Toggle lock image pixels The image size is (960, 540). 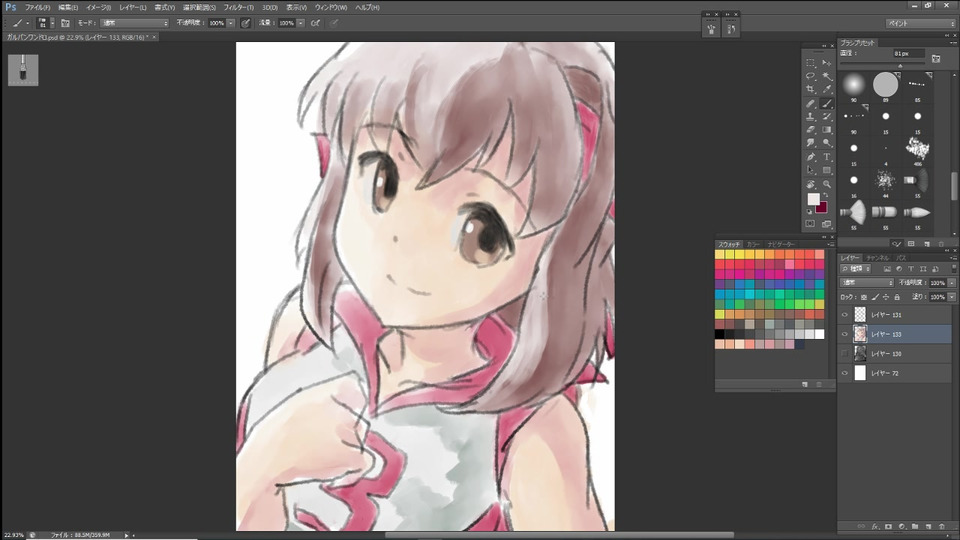coord(875,297)
